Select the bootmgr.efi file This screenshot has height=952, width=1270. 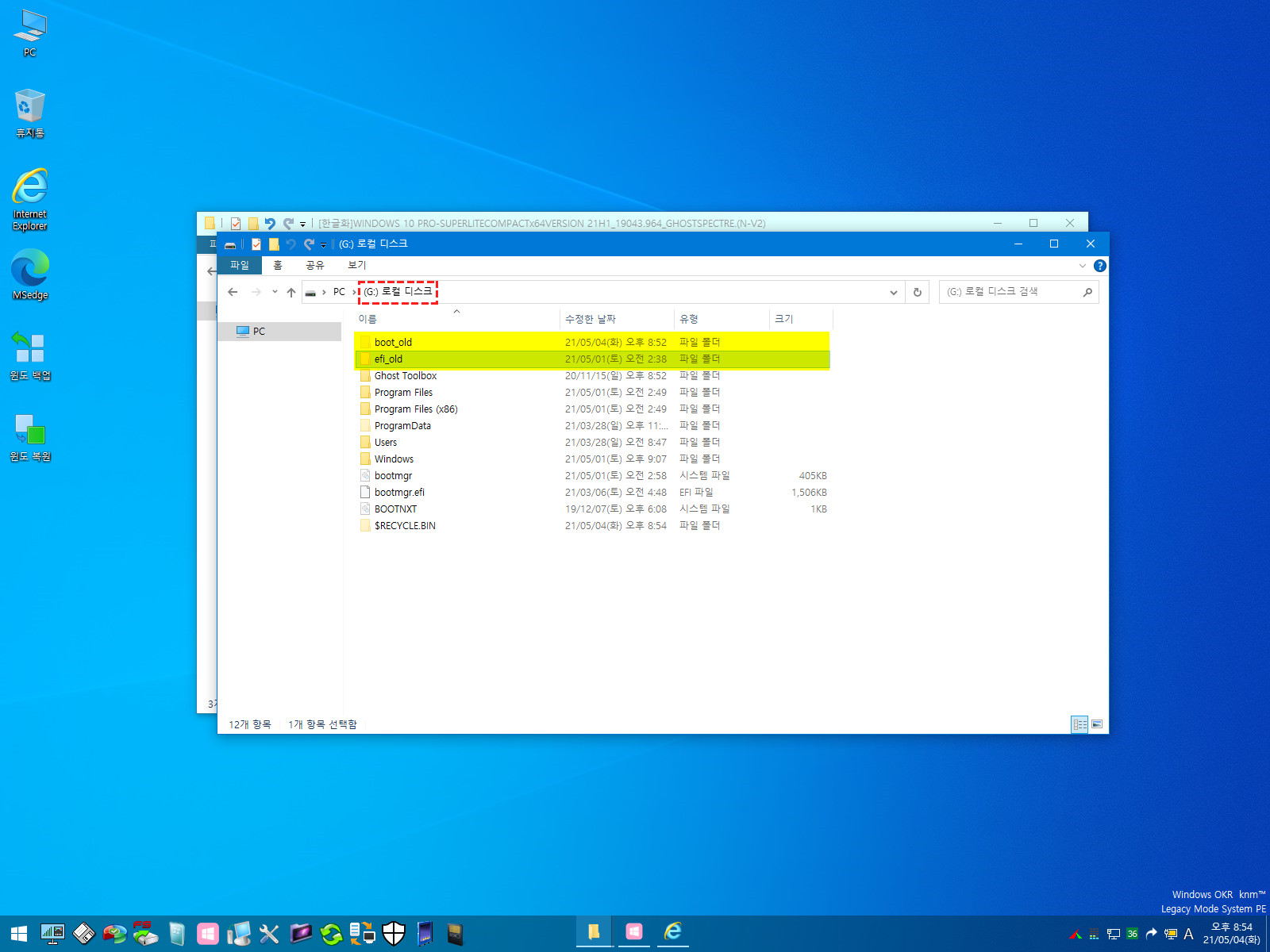pyautogui.click(x=592, y=493)
